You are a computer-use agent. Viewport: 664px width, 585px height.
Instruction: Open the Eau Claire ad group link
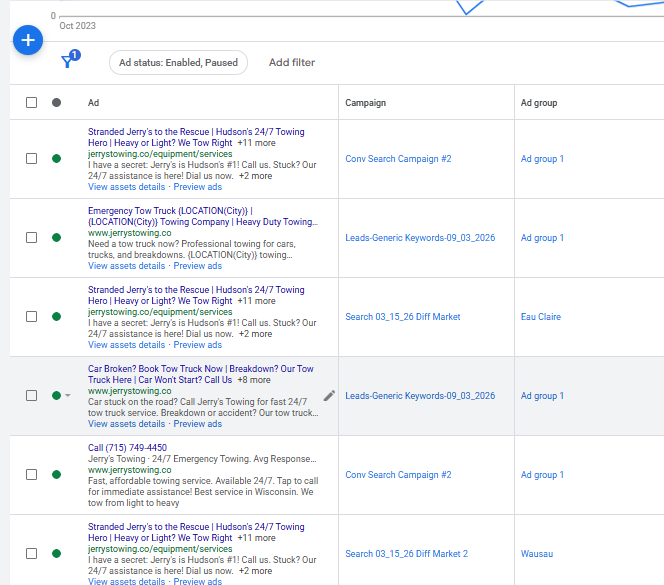point(541,317)
